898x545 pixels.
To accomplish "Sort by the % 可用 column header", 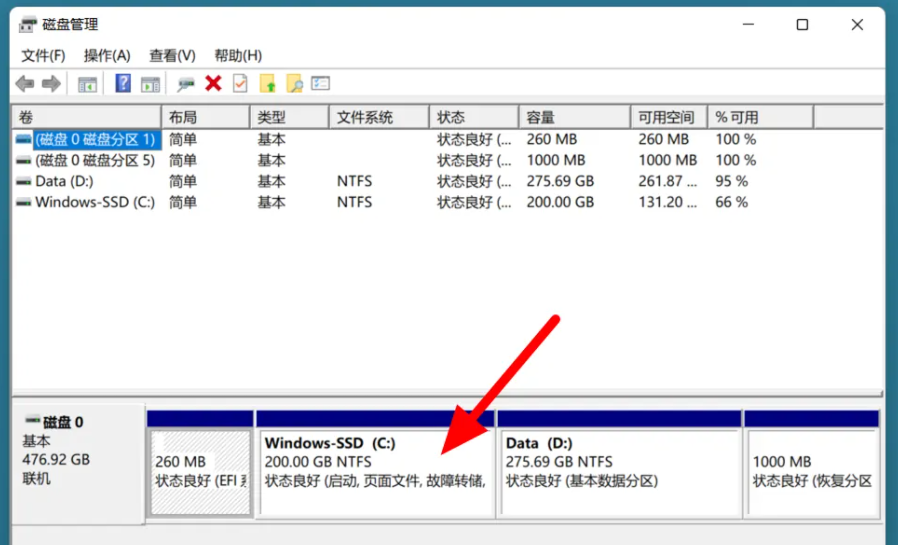I will [x=761, y=117].
